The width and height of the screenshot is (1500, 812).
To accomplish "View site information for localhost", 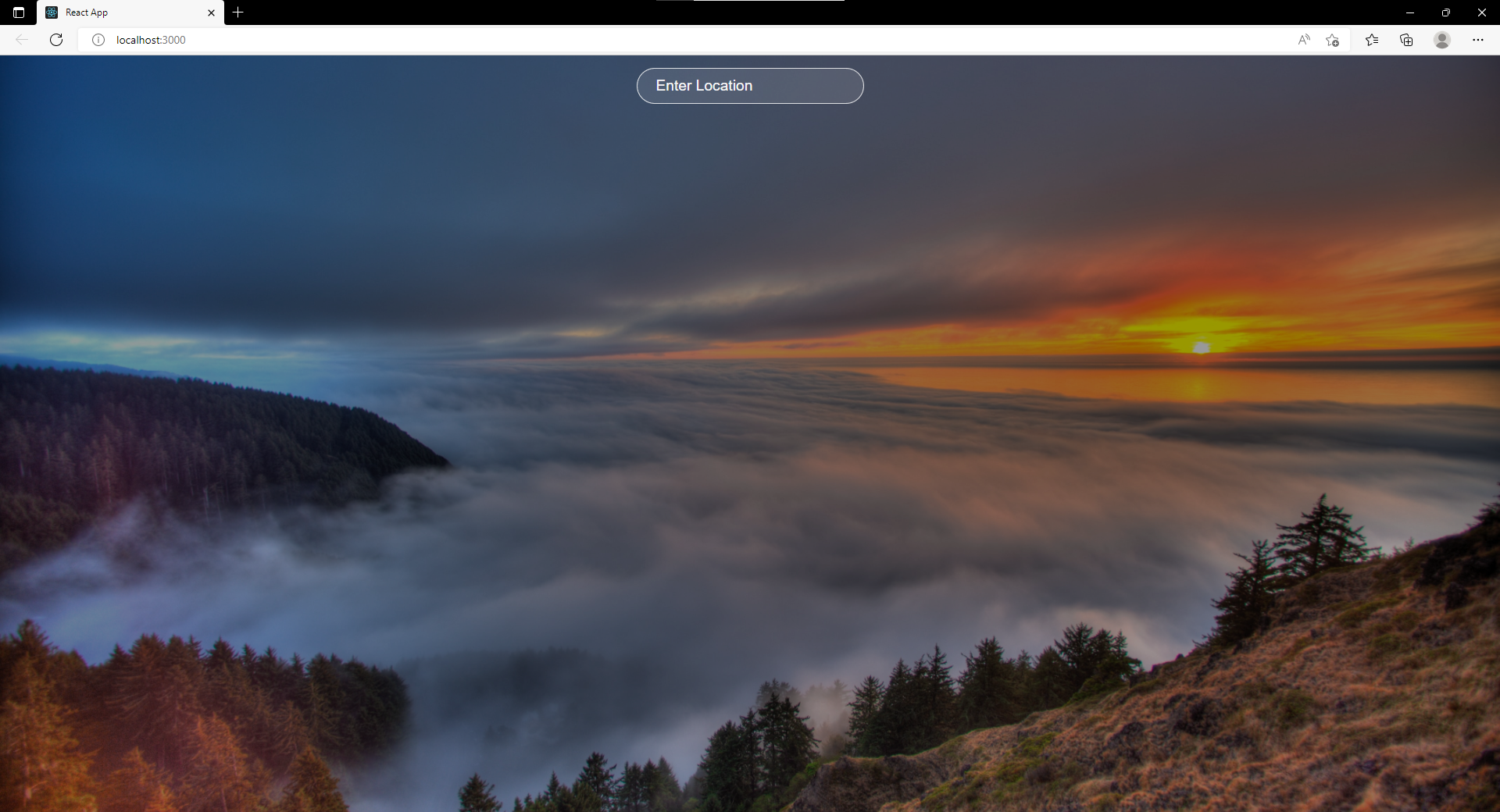I will [98, 40].
